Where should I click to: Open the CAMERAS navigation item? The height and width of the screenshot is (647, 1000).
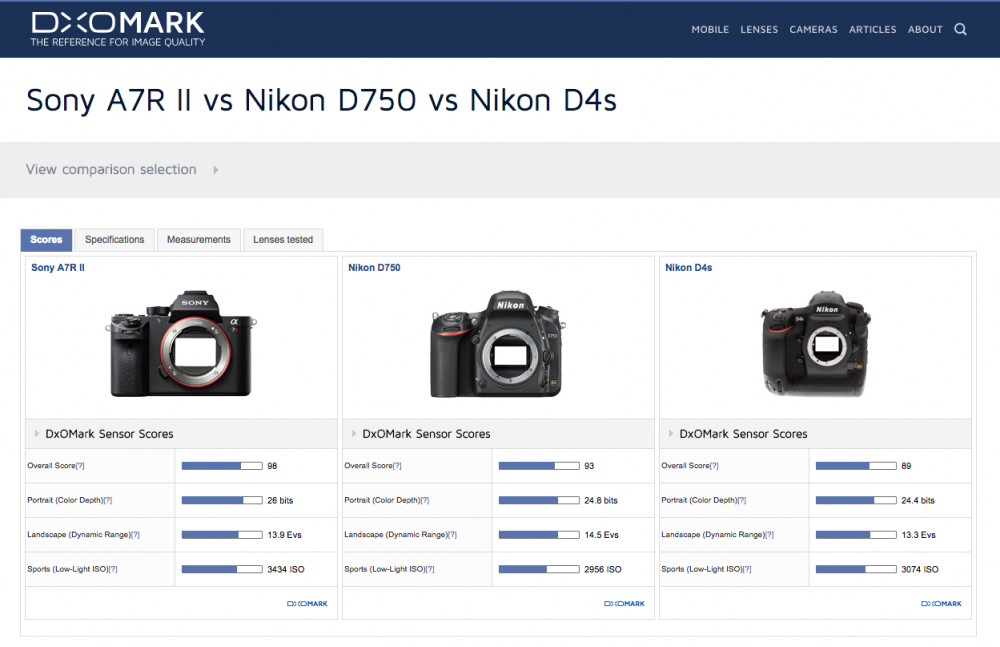[x=813, y=29]
